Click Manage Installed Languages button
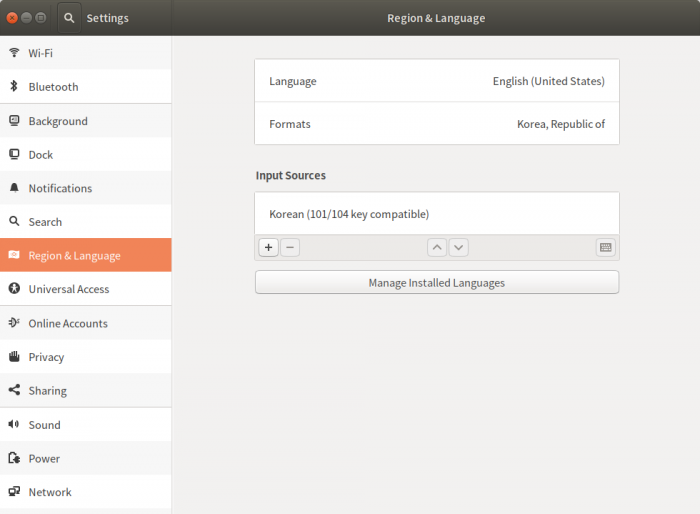Image resolution: width=700 pixels, height=514 pixels. (x=436, y=283)
